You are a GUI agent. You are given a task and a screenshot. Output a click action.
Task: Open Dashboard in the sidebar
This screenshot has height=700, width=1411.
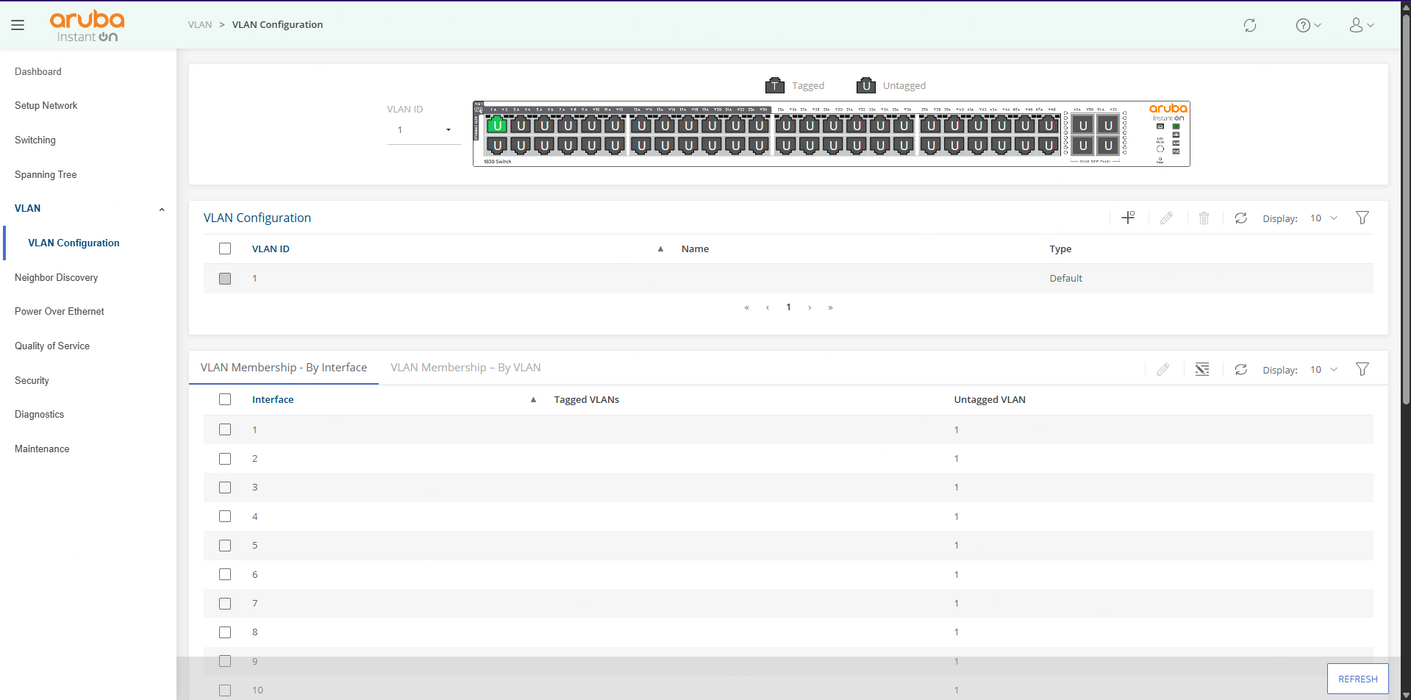tap(38, 72)
